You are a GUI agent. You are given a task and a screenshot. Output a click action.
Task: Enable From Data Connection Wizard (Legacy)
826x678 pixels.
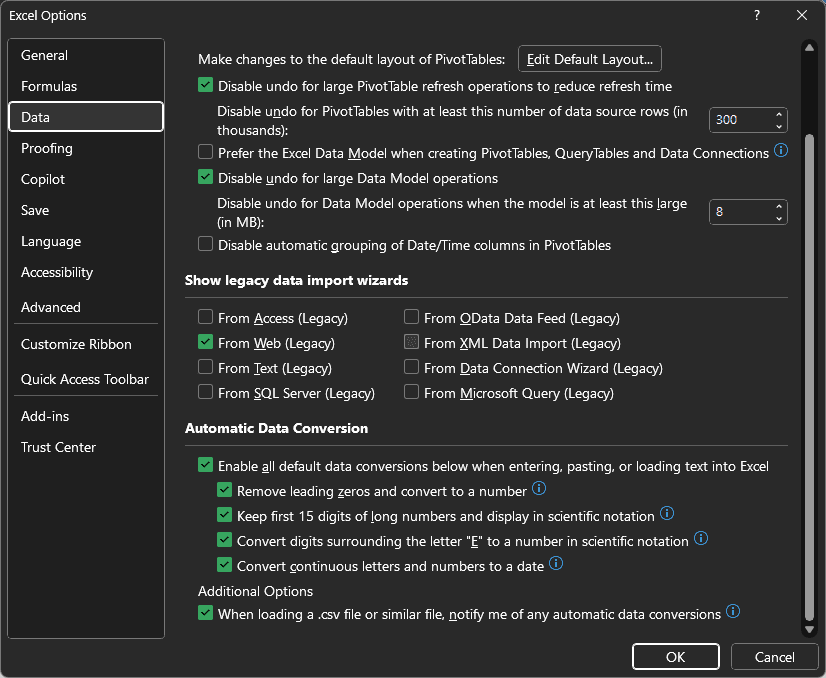tap(411, 367)
